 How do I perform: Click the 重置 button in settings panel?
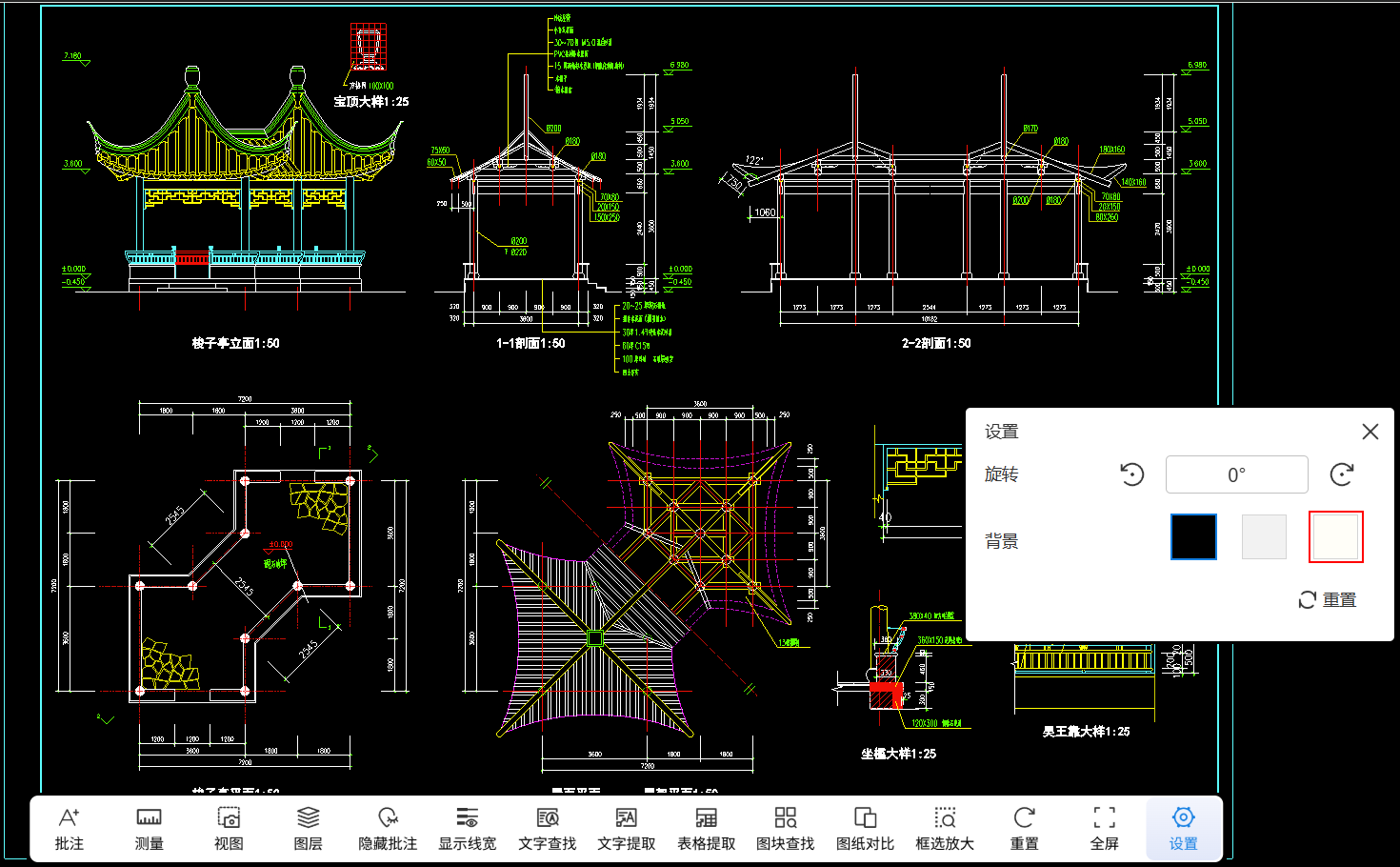pyautogui.click(x=1328, y=600)
